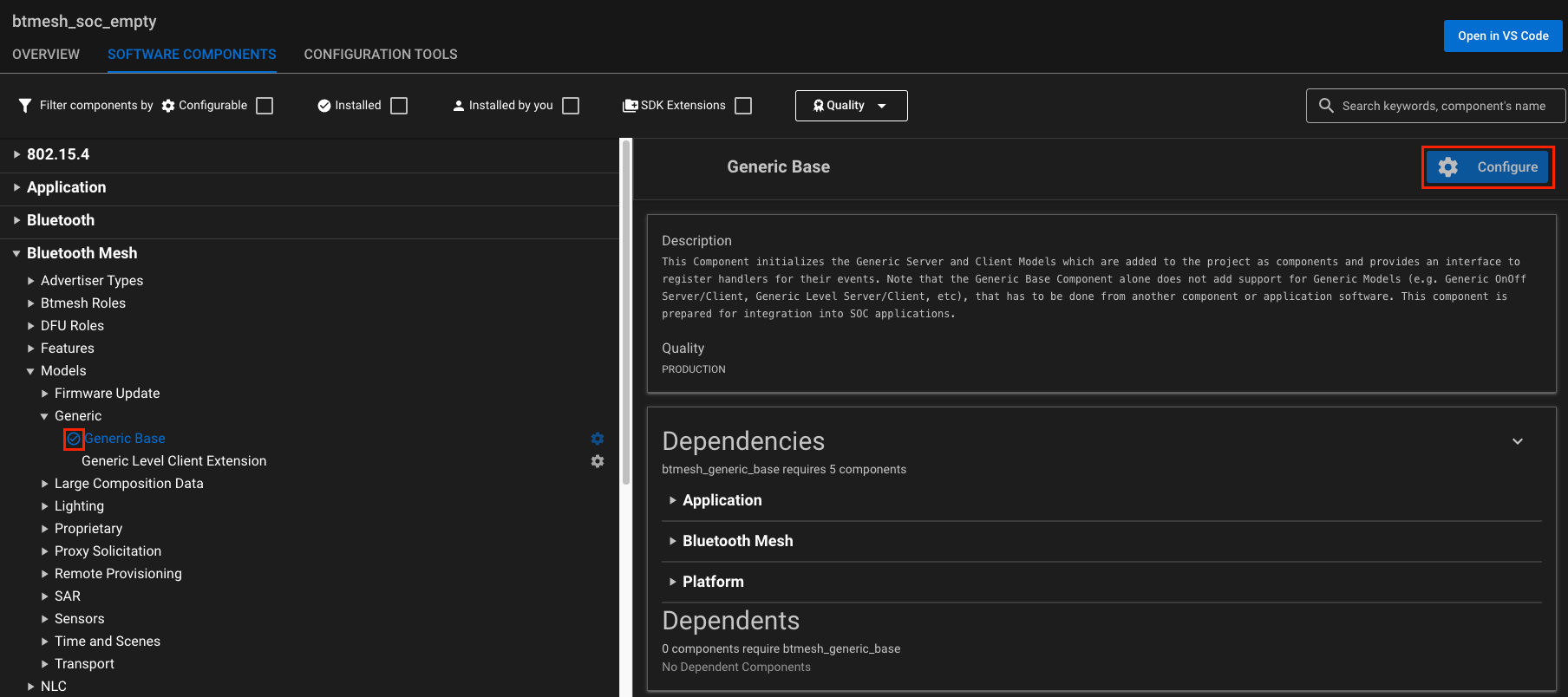Tick the Installed filter checkbox

coord(399,106)
